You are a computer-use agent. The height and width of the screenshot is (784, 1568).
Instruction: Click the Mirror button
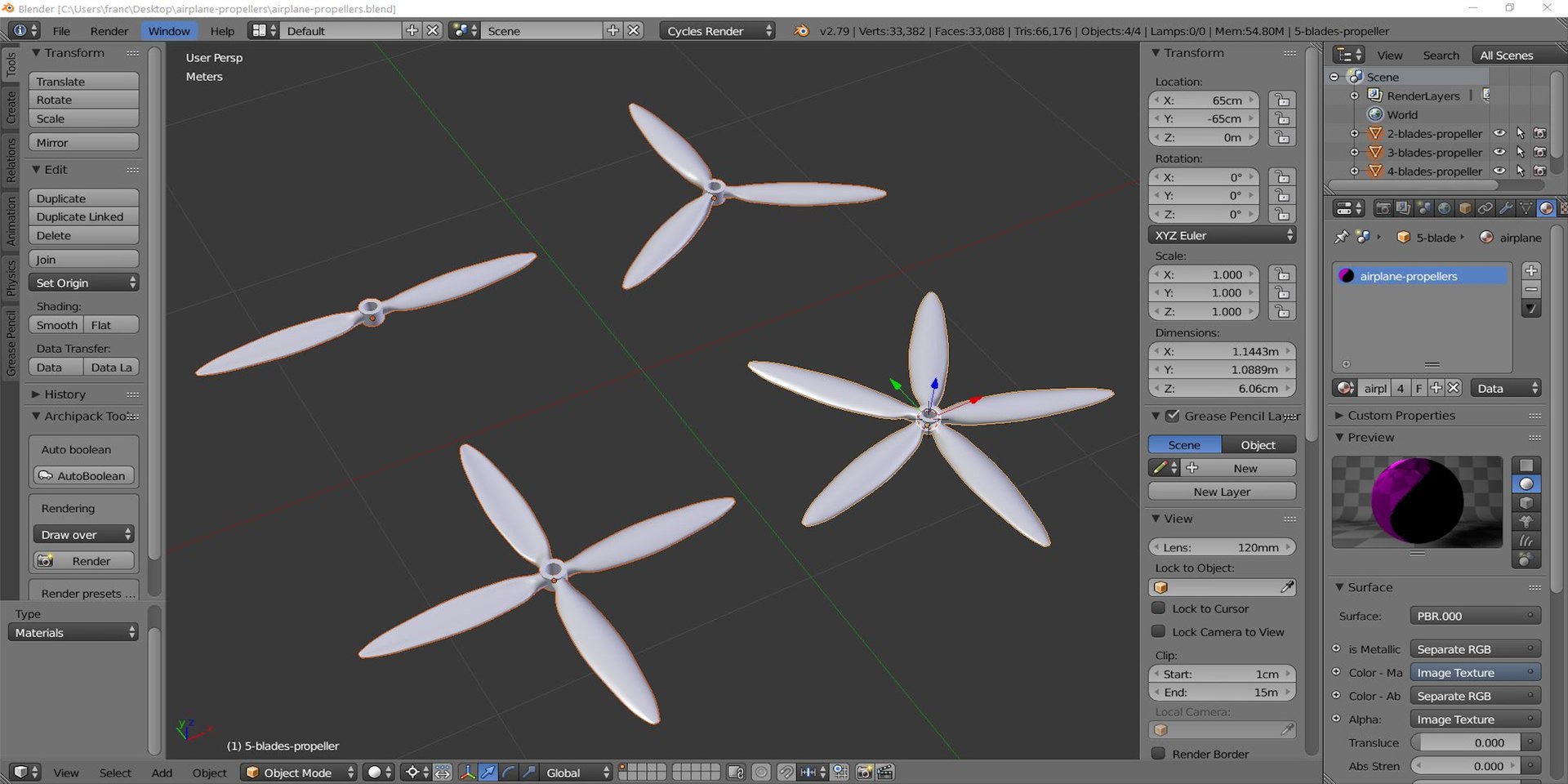pos(83,142)
